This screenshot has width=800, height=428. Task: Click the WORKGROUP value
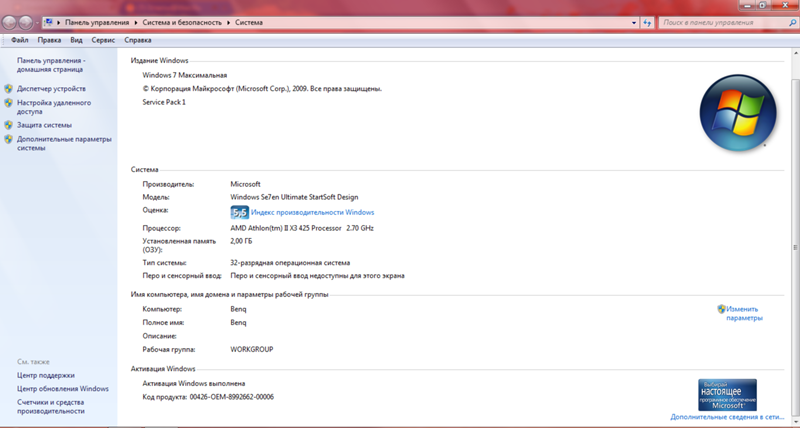252,349
